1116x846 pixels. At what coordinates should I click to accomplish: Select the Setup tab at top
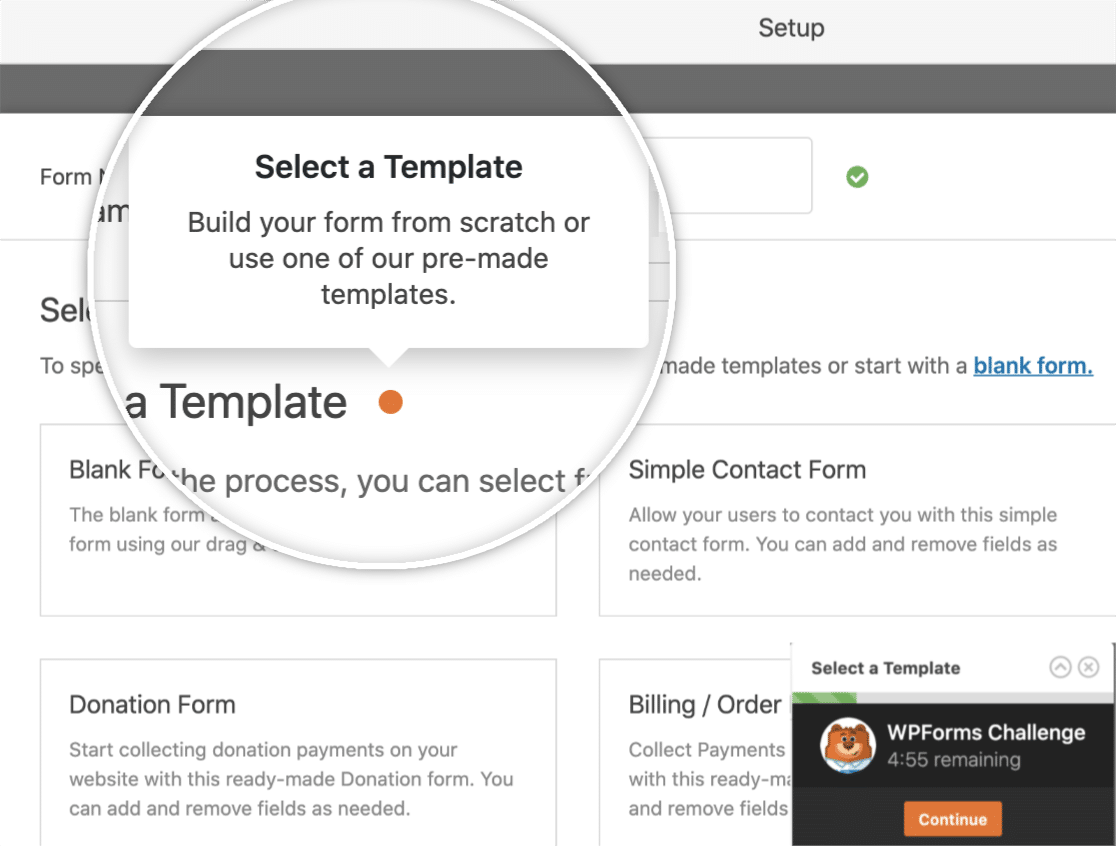click(x=791, y=28)
